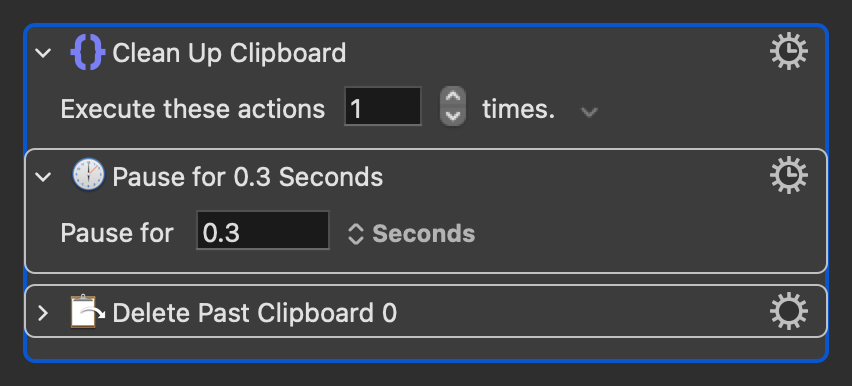Collapse the Pause for 0.3 Seconds action

coord(43,177)
